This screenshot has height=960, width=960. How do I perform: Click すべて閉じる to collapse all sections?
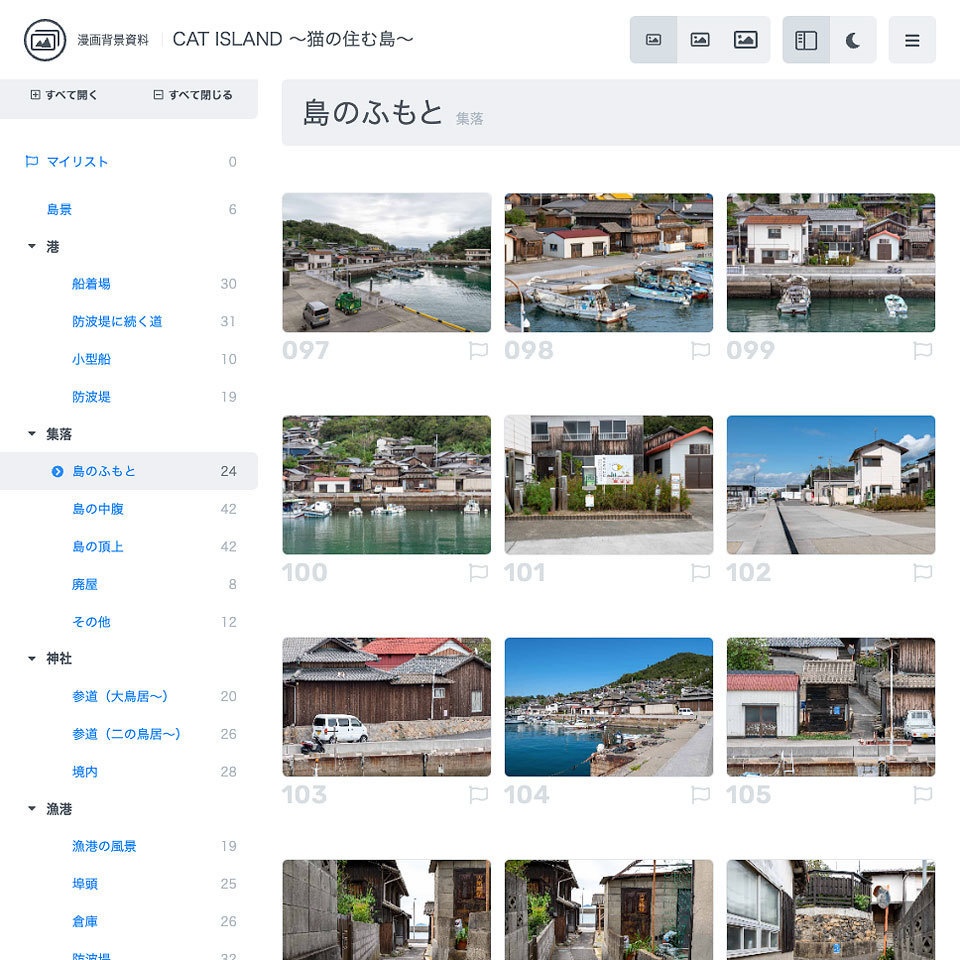pos(190,94)
